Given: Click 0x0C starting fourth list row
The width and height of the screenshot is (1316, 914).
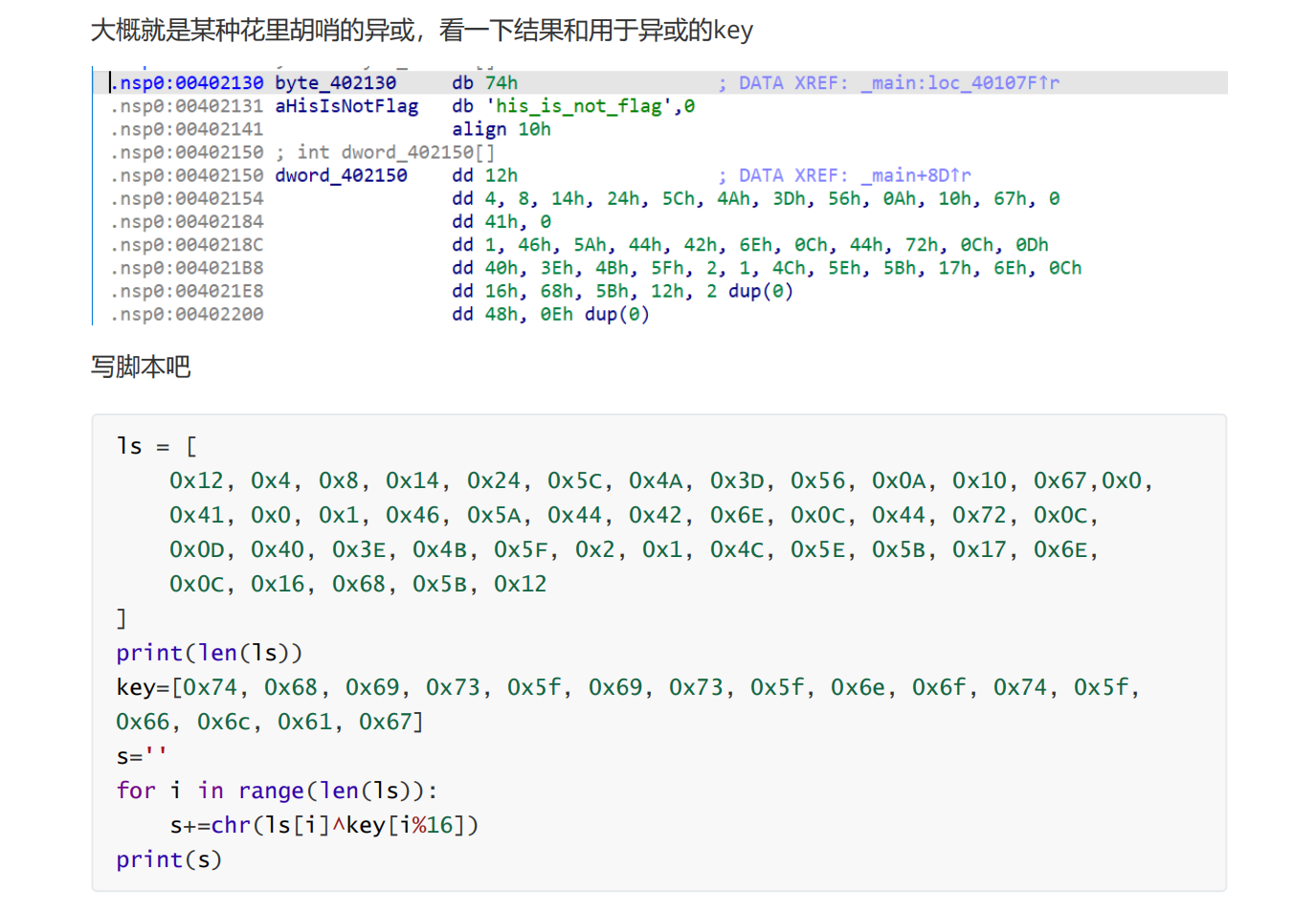Looking at the screenshot, I should coord(196,584).
